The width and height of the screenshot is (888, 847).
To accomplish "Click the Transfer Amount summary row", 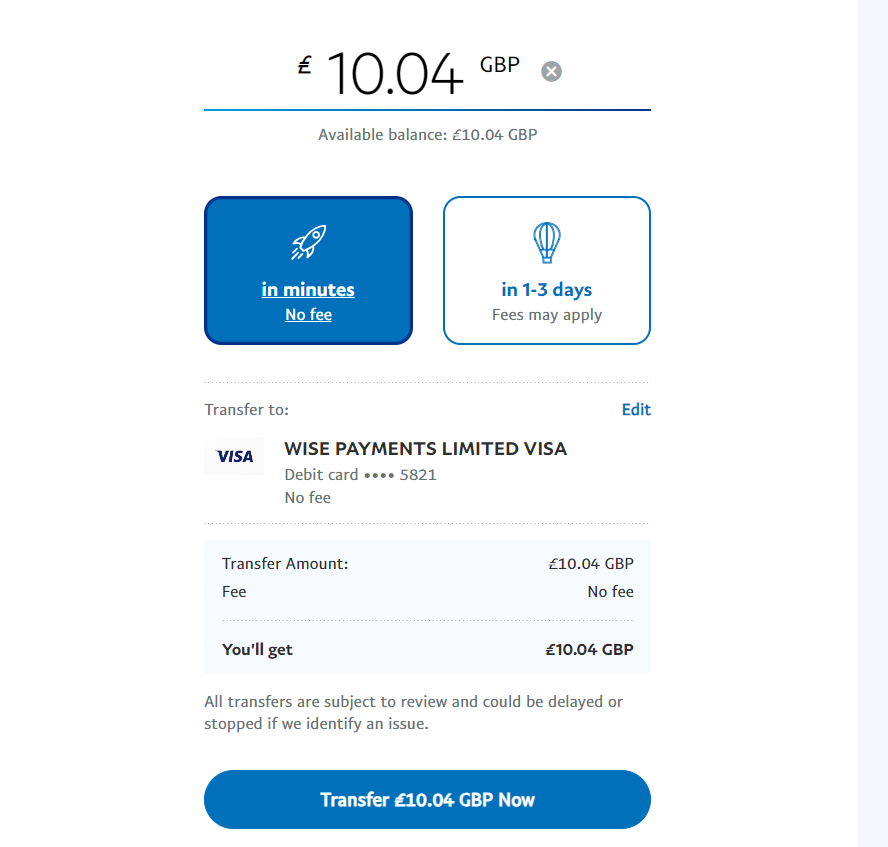I will pos(428,563).
